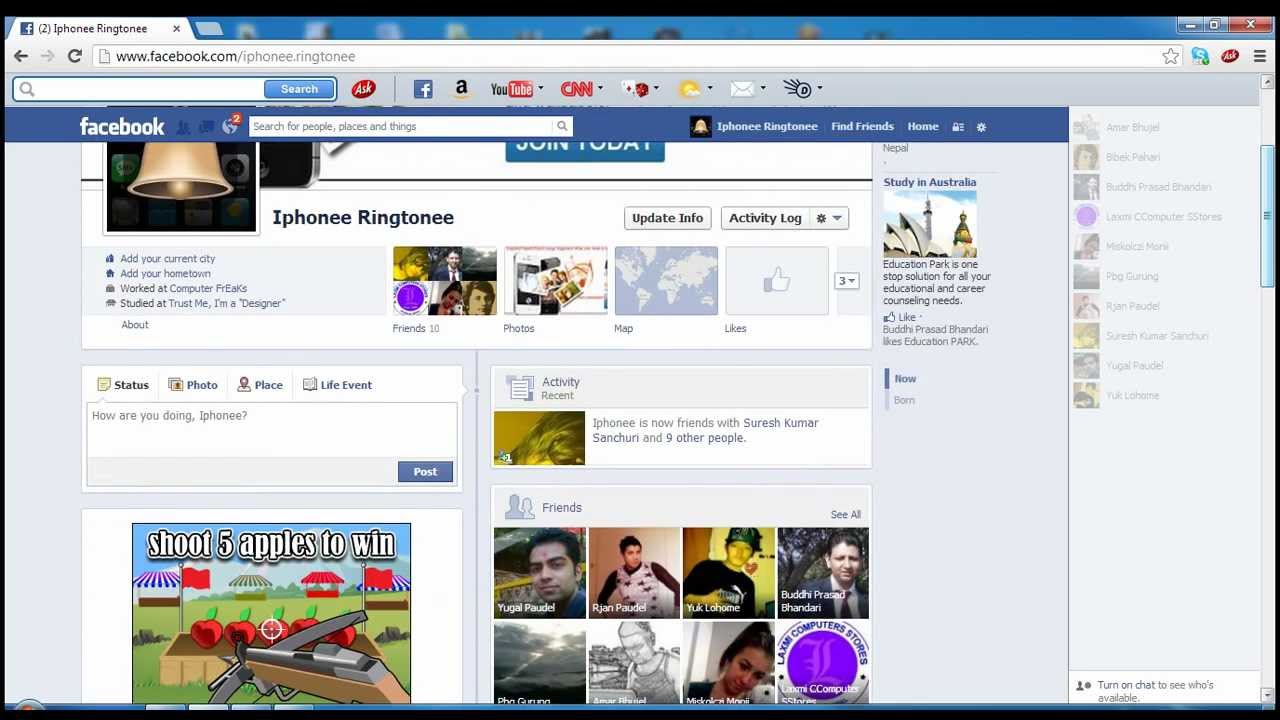Open the Amazon shortcut in Ask toolbar
This screenshot has width=1280, height=720.
pyautogui.click(x=461, y=89)
